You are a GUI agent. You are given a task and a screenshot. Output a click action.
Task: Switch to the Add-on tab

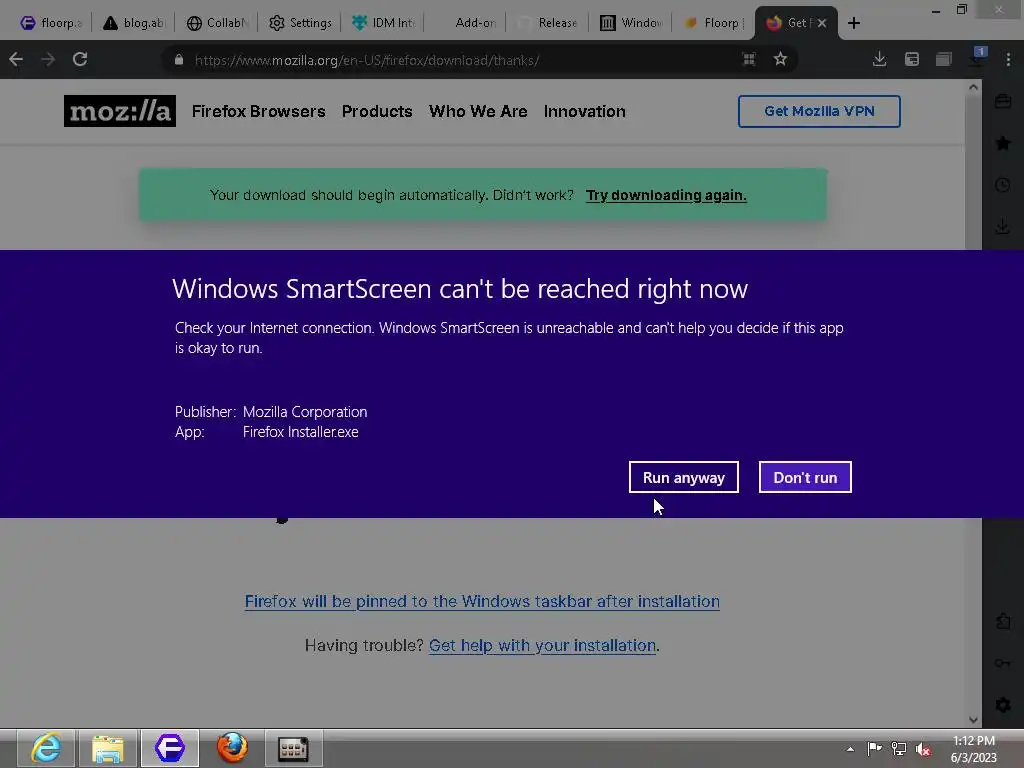466,23
